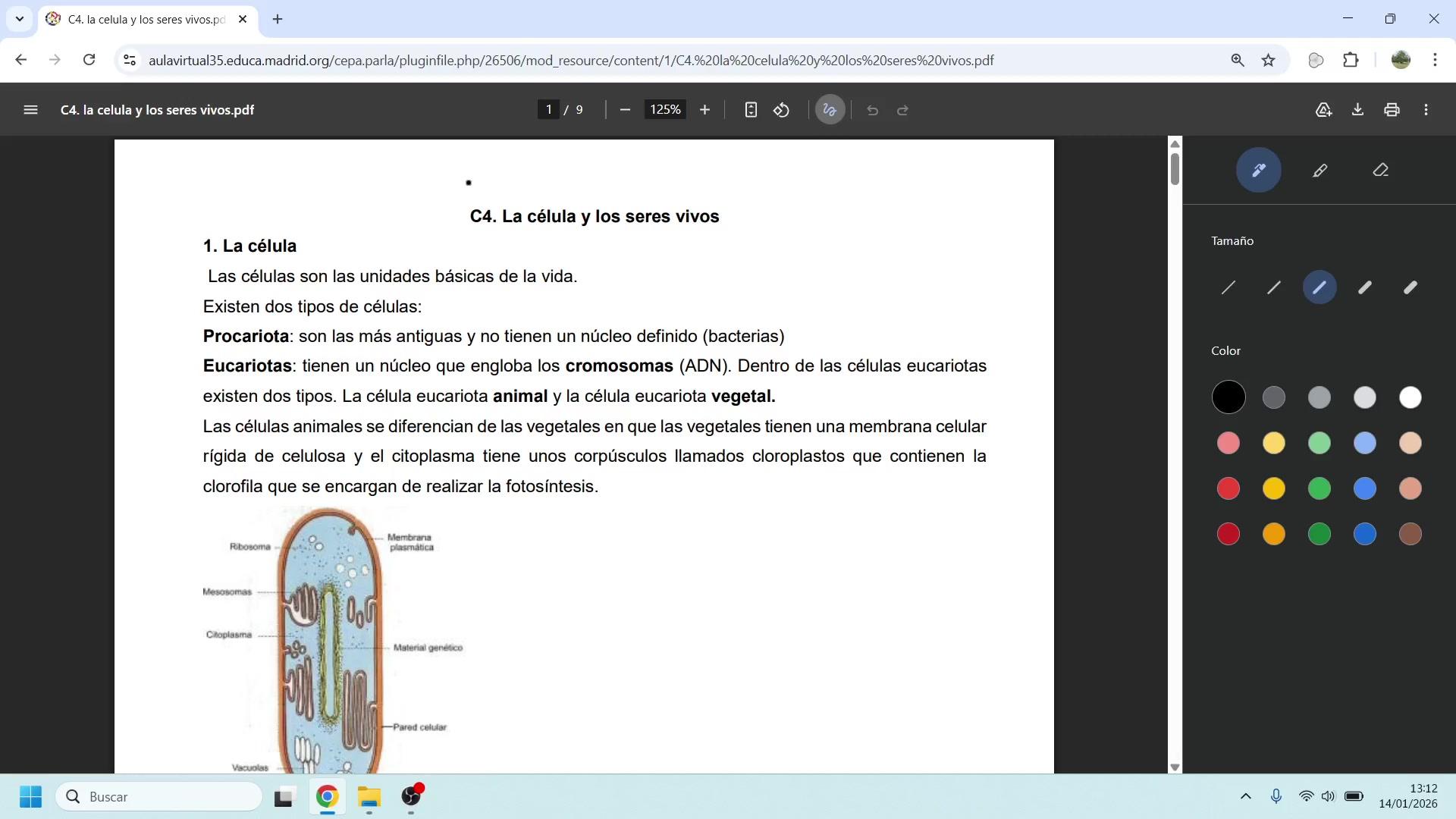Print the PDF document
Screen dimensions: 1456x819
pyautogui.click(x=1392, y=110)
